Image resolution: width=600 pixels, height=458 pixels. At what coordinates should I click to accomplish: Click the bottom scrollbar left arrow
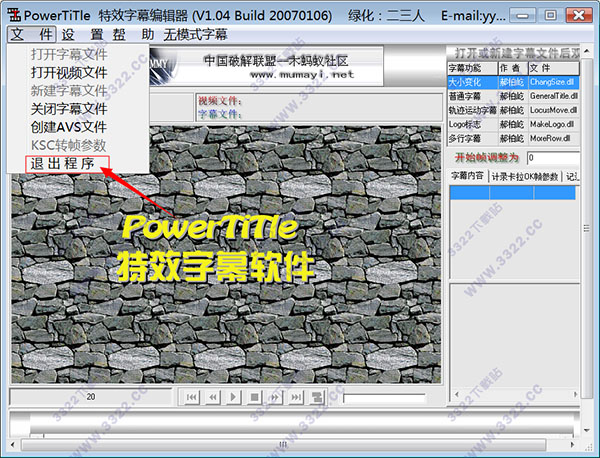[x=13, y=445]
